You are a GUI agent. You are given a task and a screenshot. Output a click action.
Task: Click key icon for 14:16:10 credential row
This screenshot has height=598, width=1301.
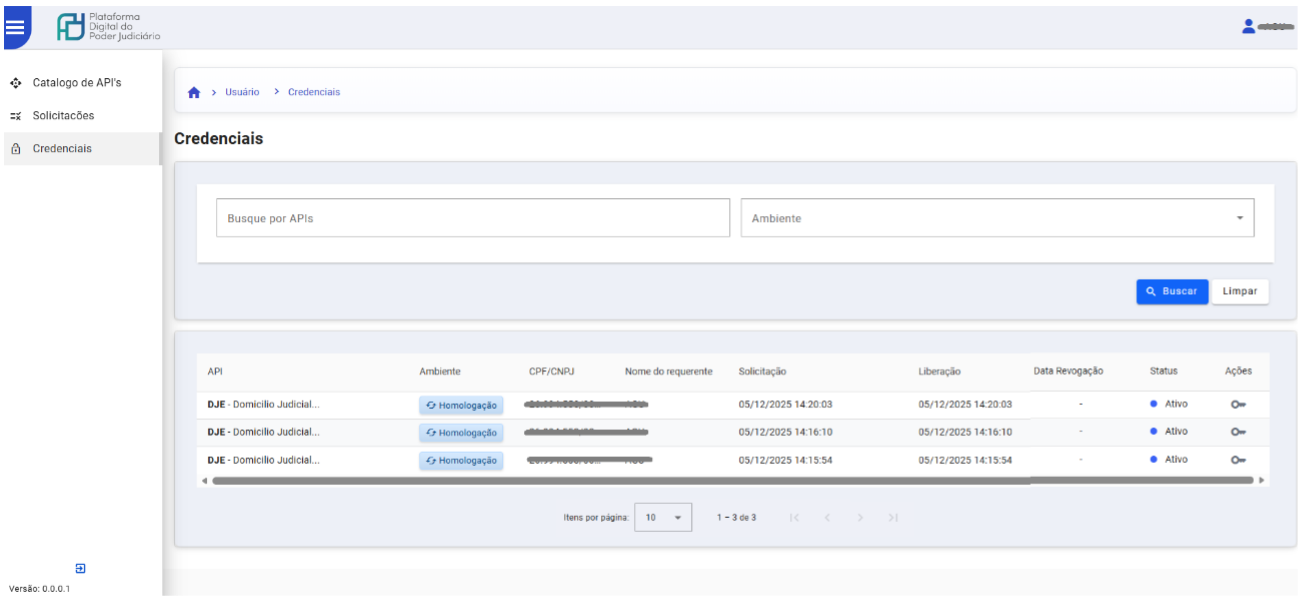pyautogui.click(x=1238, y=432)
